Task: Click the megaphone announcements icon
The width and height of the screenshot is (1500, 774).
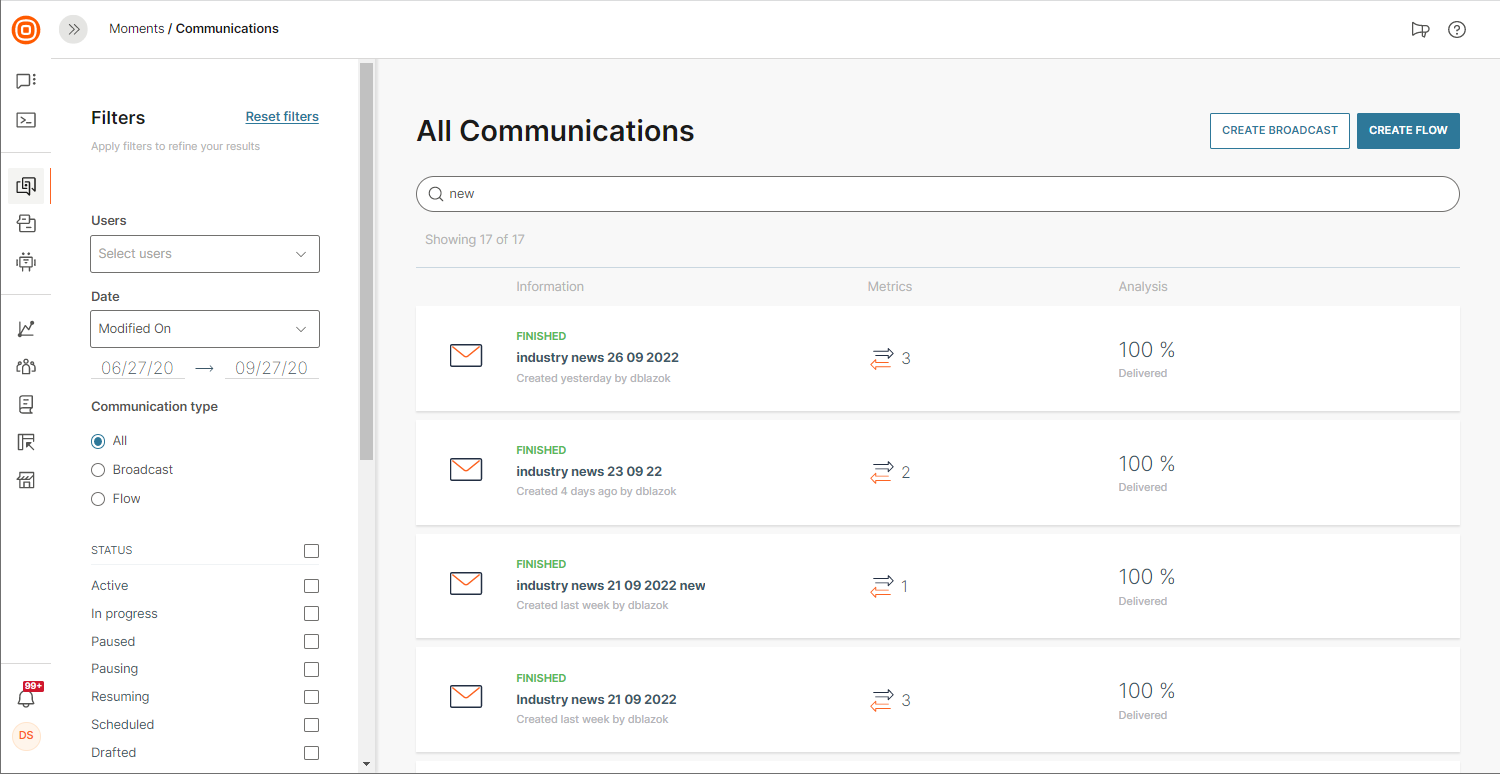Action: pos(1420,30)
